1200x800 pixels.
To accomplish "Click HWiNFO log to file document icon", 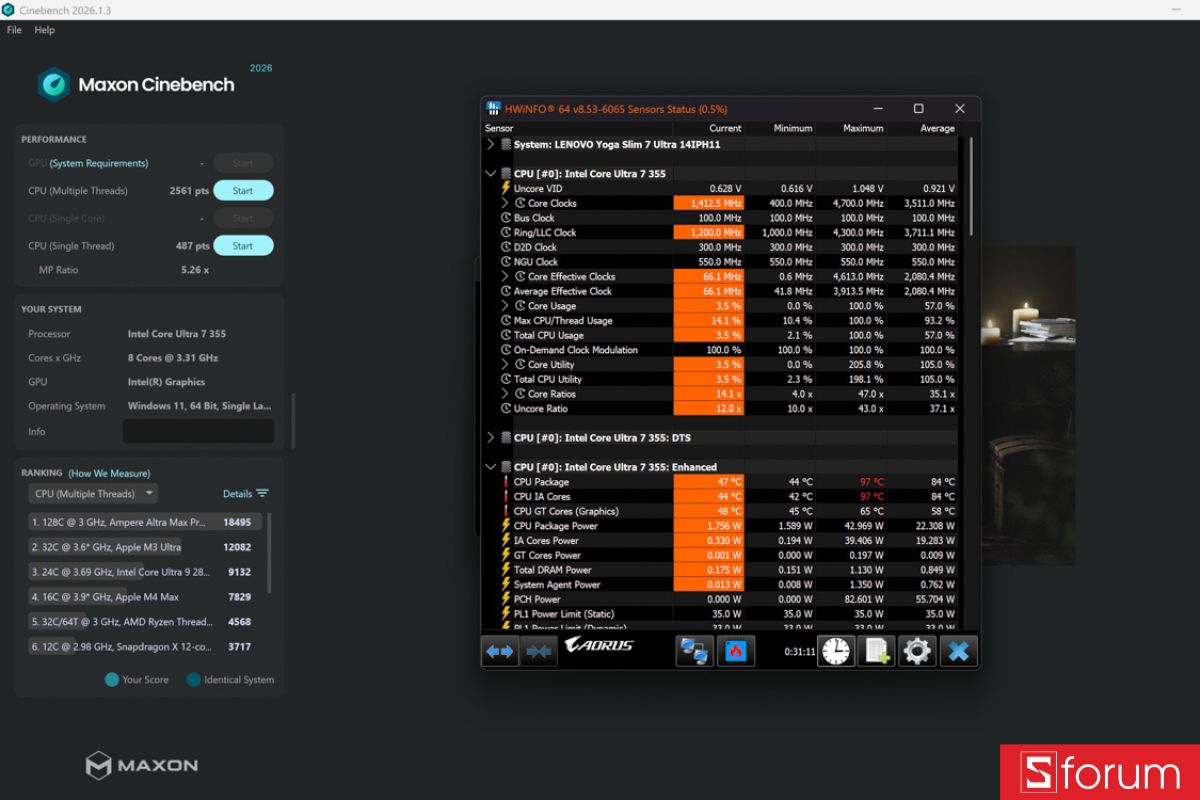I will (876, 651).
